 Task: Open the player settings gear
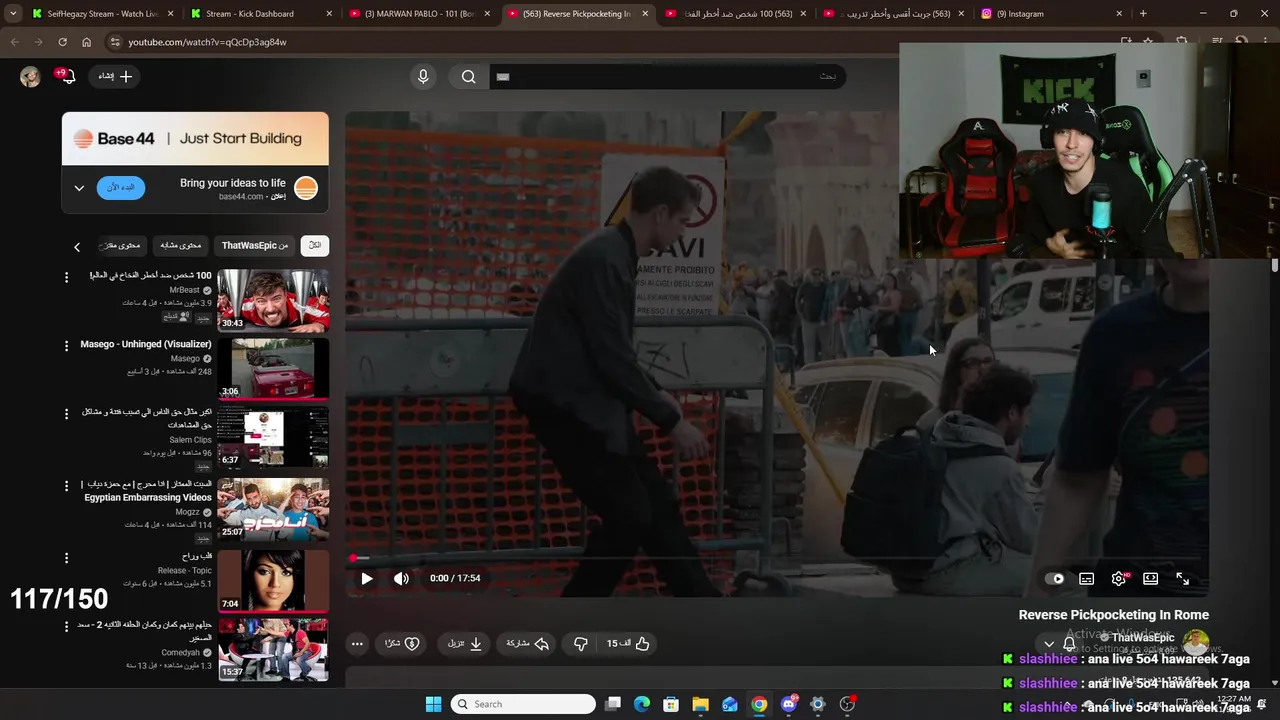tap(1118, 578)
